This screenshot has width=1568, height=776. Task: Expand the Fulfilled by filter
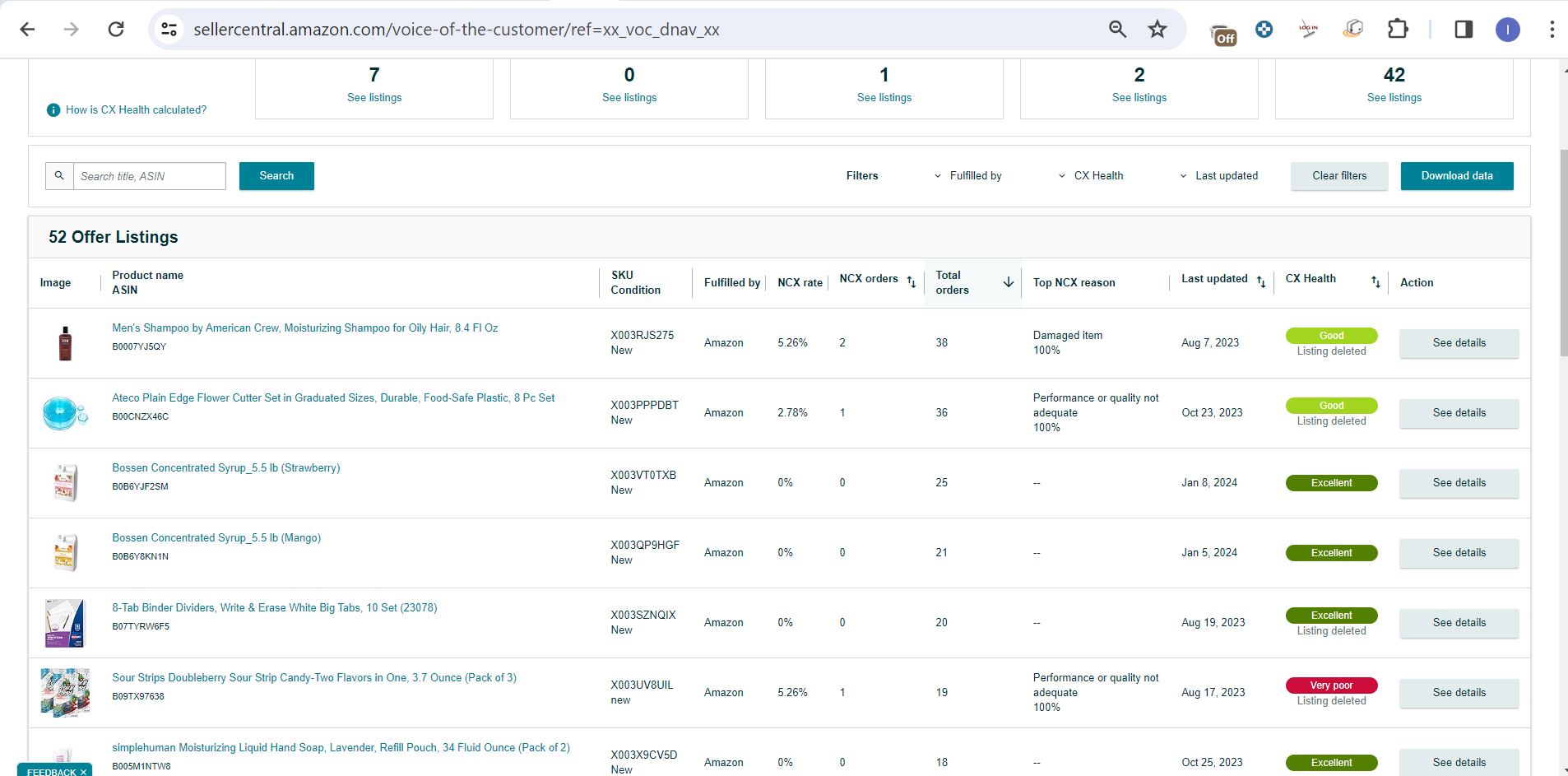[967, 176]
